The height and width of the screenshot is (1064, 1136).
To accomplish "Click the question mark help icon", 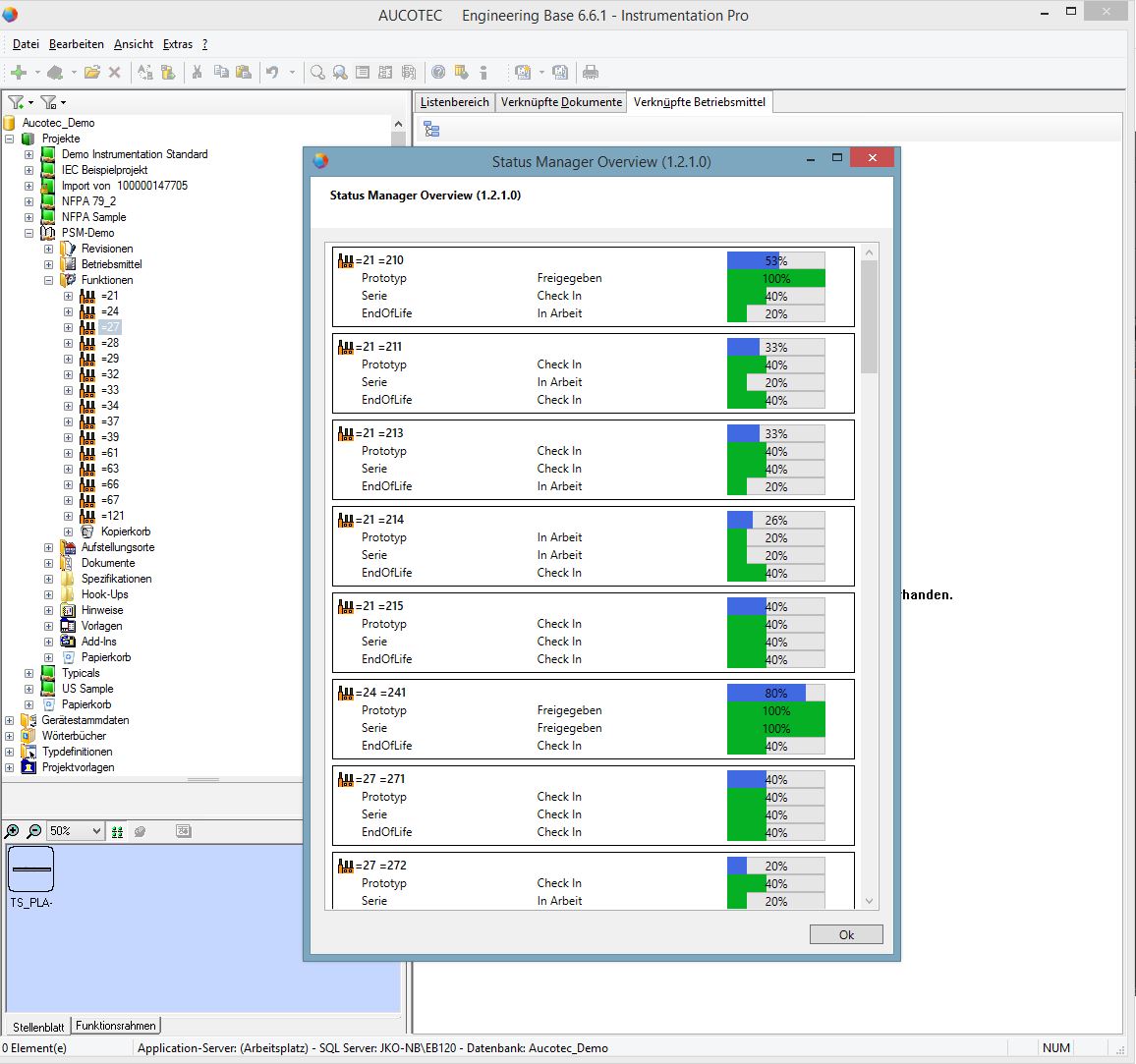I will [438, 73].
